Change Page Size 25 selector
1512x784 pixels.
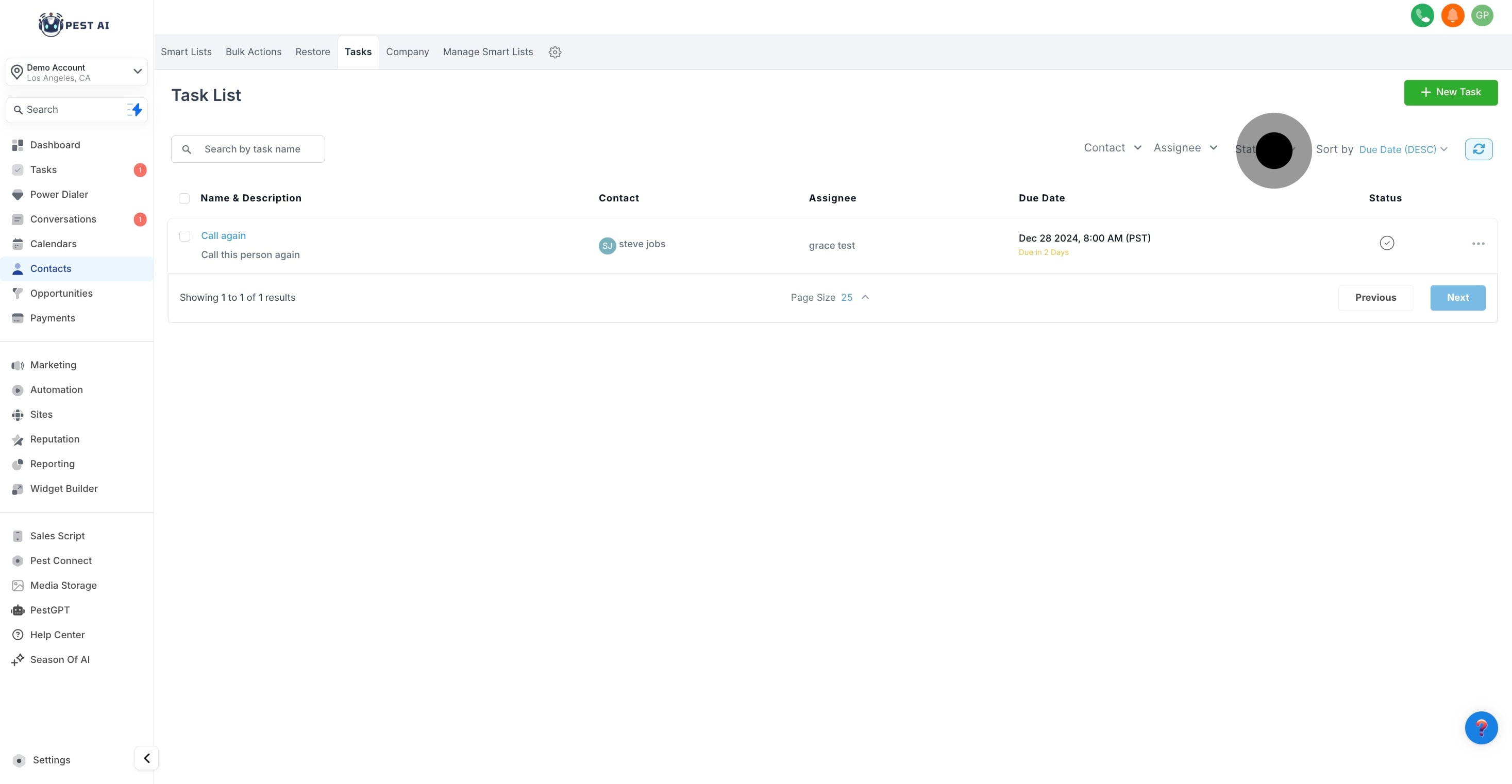point(854,298)
